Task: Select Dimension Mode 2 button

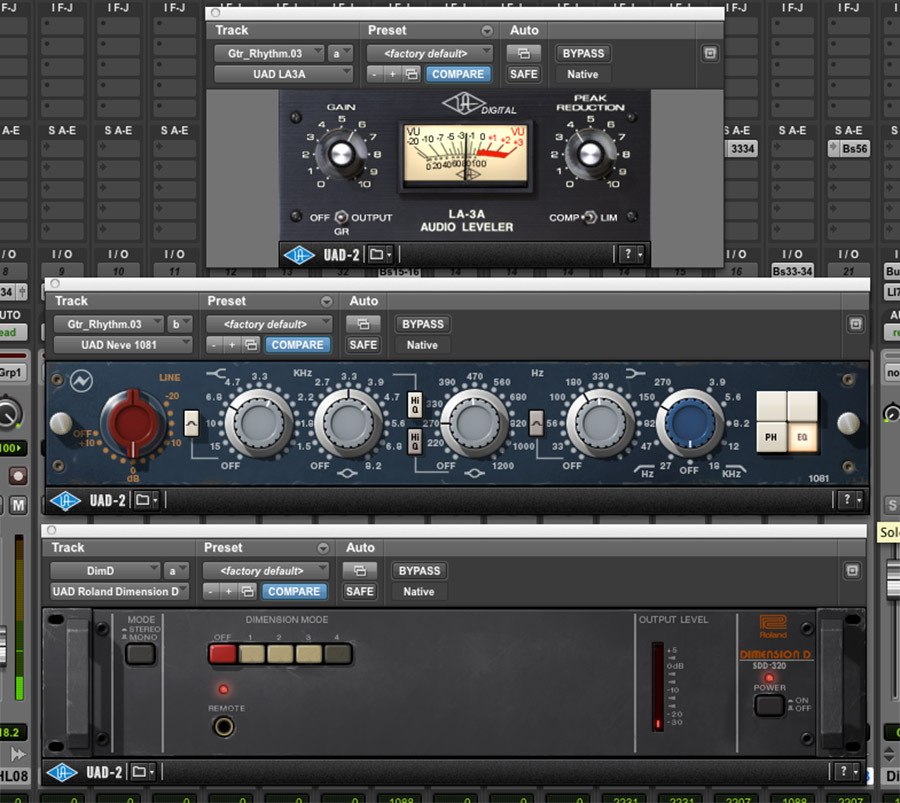Action: click(x=280, y=654)
